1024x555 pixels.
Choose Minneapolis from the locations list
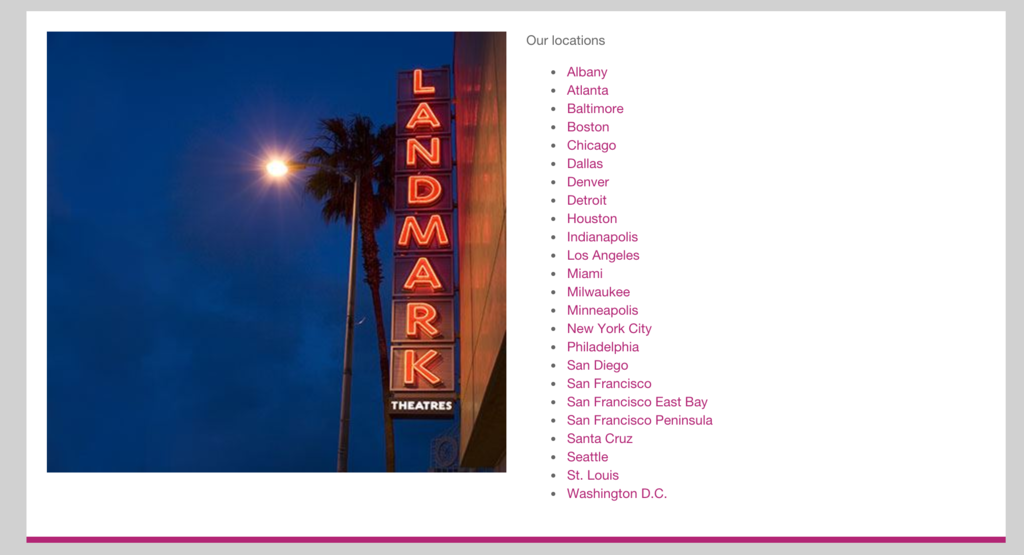tap(602, 310)
